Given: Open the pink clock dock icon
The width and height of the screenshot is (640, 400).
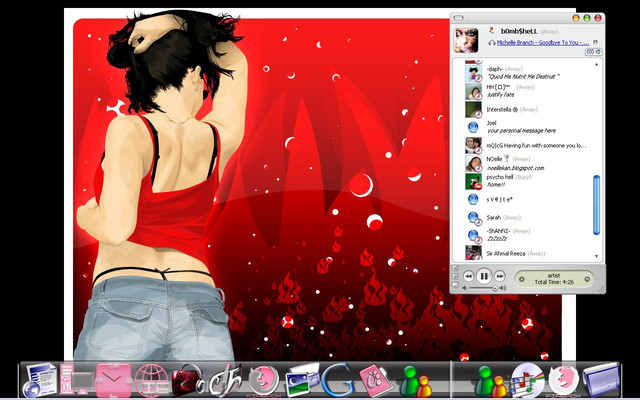Looking at the screenshot, I should tap(113, 380).
